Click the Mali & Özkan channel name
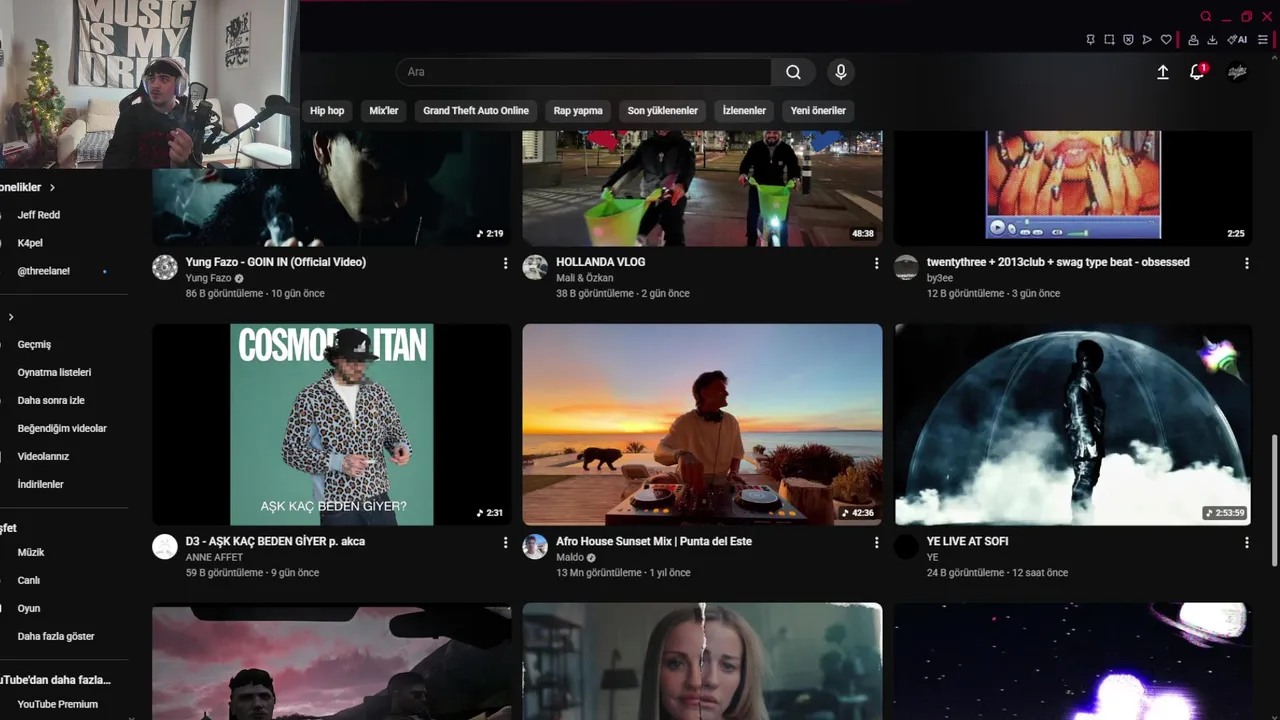The height and width of the screenshot is (720, 1280). pyautogui.click(x=585, y=278)
